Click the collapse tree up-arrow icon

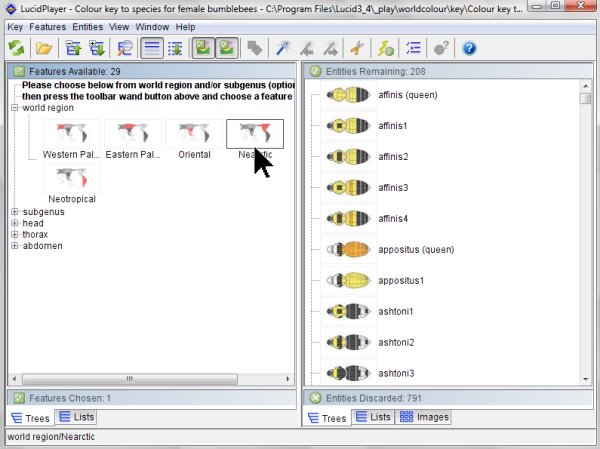click(x=73, y=48)
